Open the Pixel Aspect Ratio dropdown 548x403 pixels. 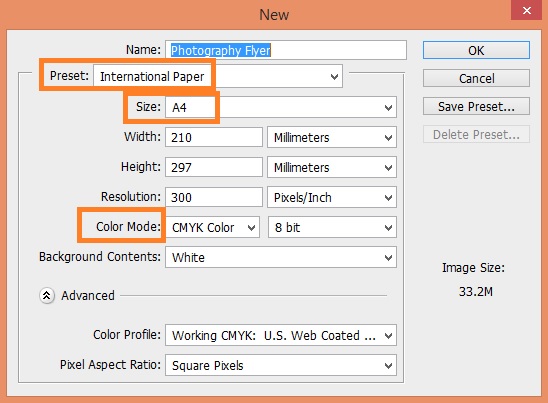click(281, 366)
